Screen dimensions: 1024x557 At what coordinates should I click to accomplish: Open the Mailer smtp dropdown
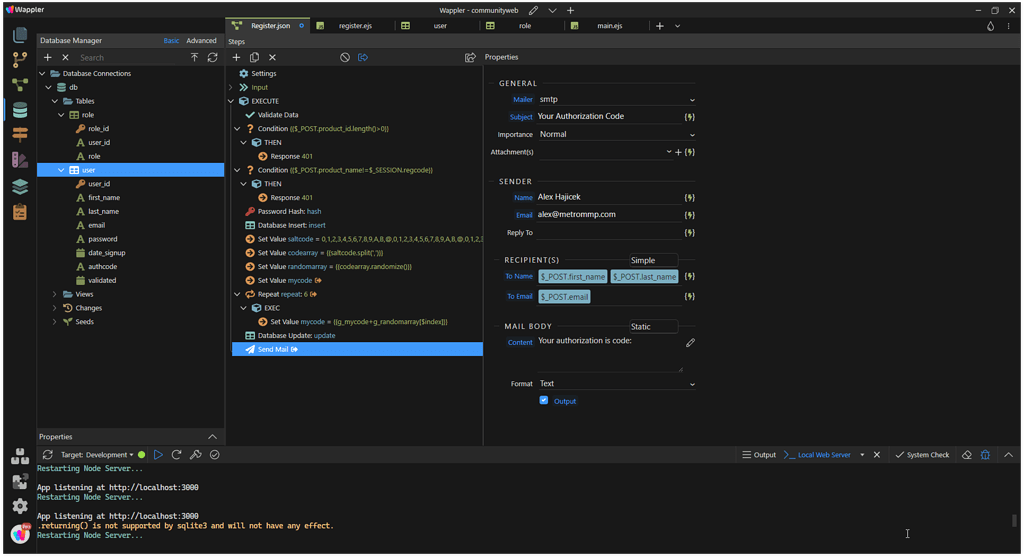click(x=615, y=100)
